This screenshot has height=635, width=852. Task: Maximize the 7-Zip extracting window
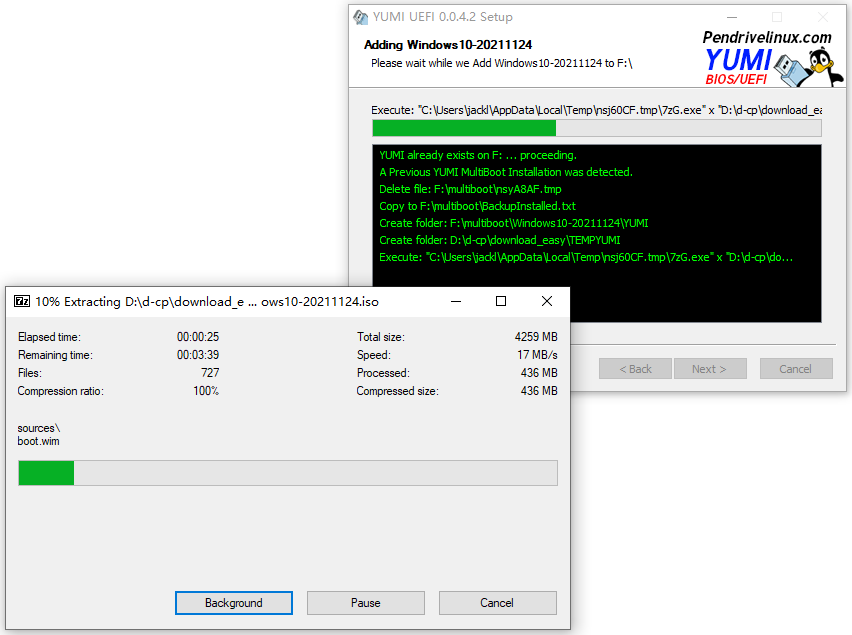coord(501,301)
